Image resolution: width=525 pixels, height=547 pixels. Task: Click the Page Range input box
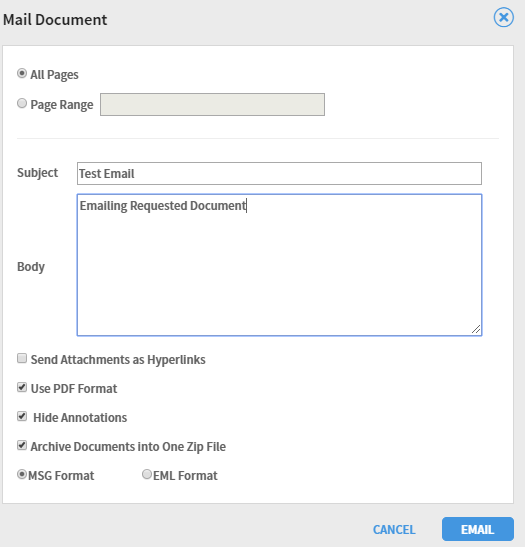point(212,104)
